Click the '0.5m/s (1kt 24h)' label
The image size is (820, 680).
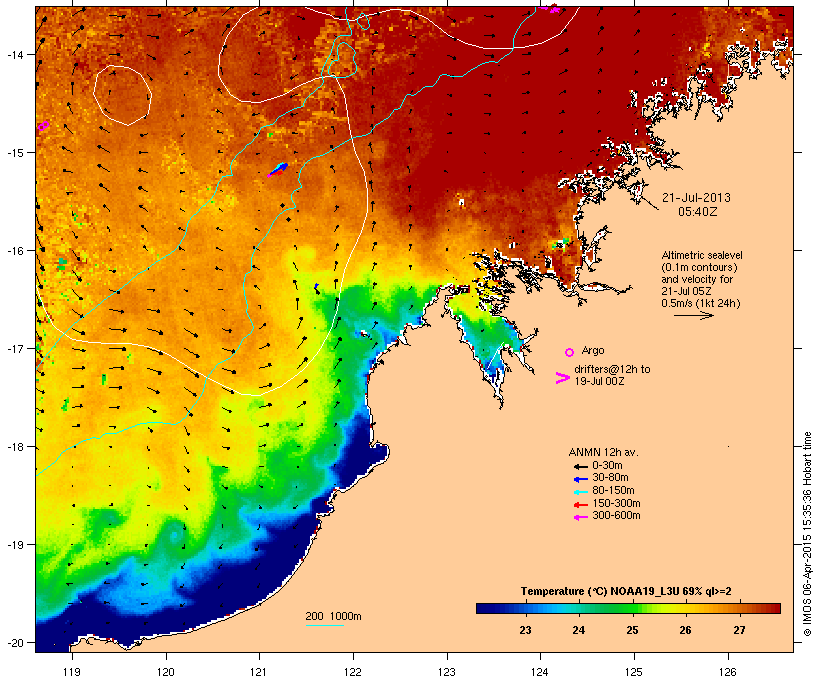point(701,303)
